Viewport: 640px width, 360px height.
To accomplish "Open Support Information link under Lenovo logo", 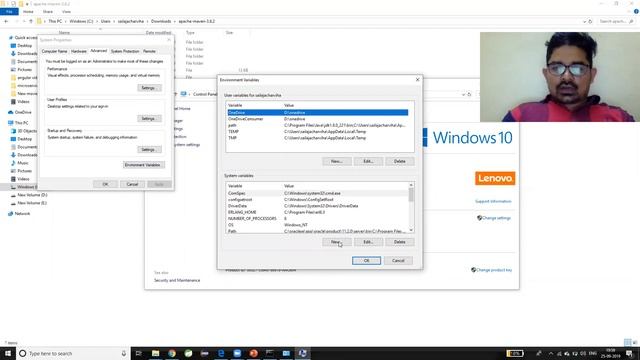I will pyautogui.click(x=493, y=201).
